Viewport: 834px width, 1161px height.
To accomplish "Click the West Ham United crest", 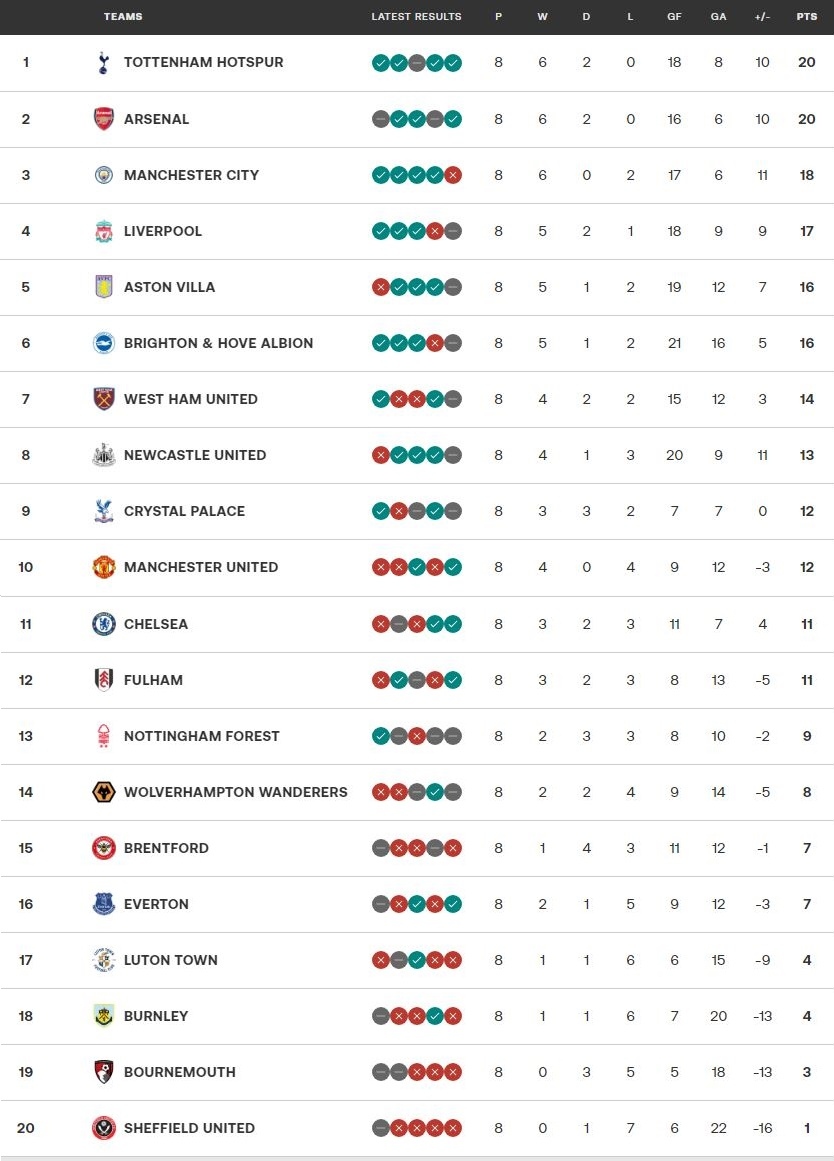I will tap(104, 399).
